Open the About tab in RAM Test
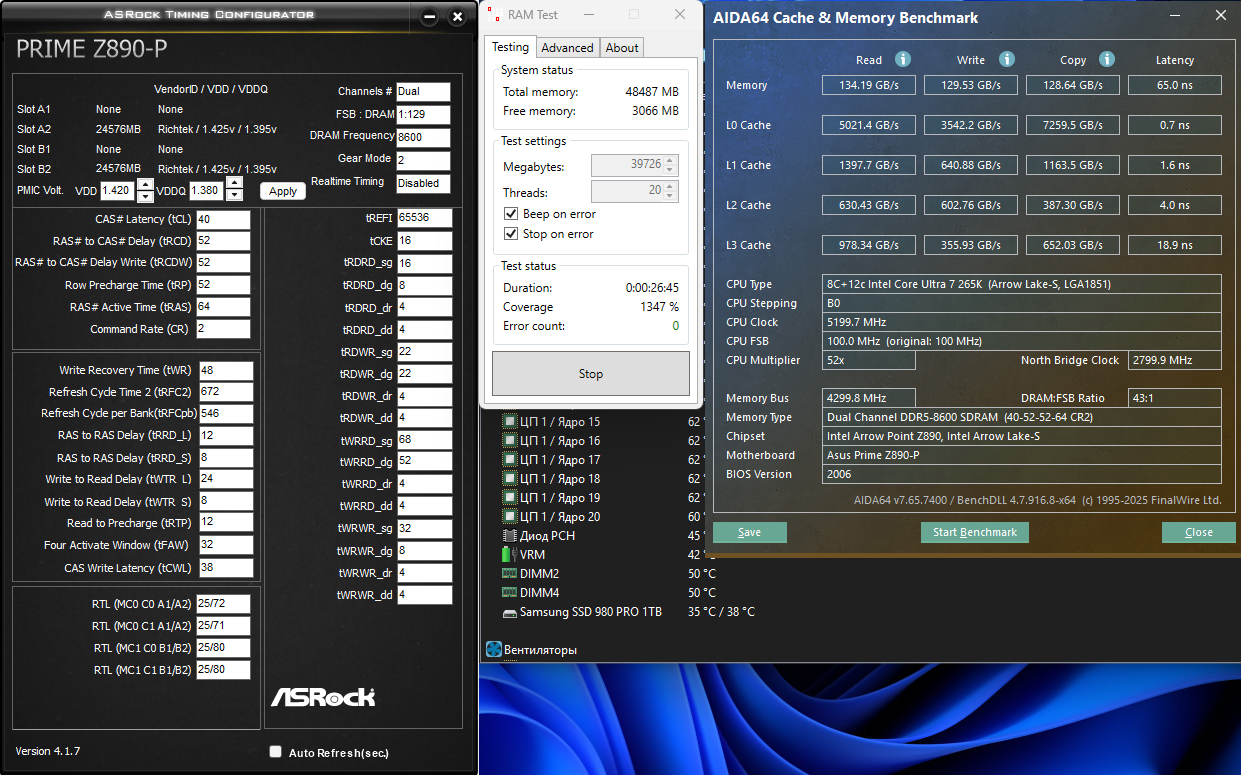The height and width of the screenshot is (775, 1241). click(x=621, y=48)
